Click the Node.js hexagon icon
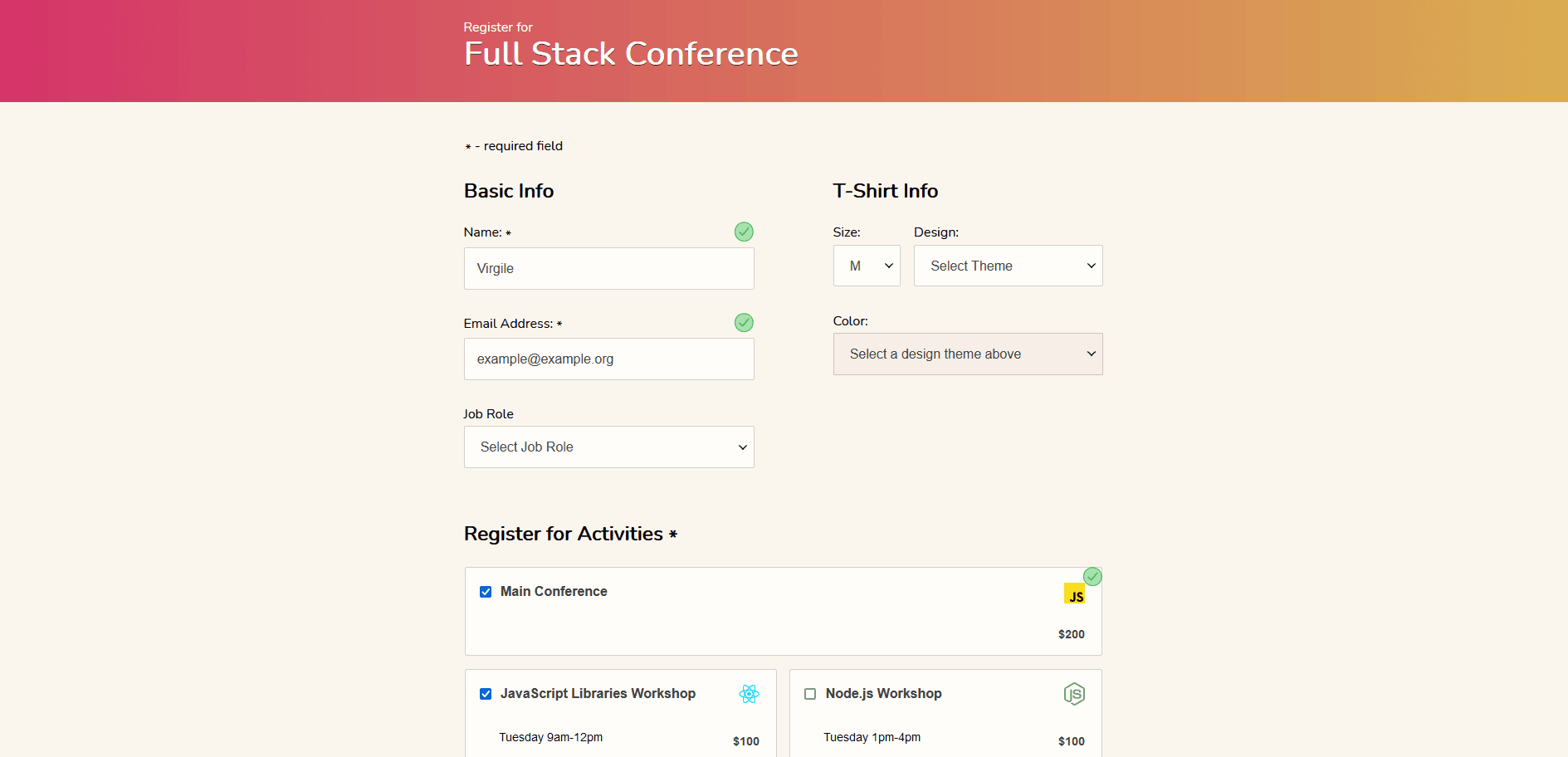This screenshot has height=757, width=1568. (x=1074, y=694)
